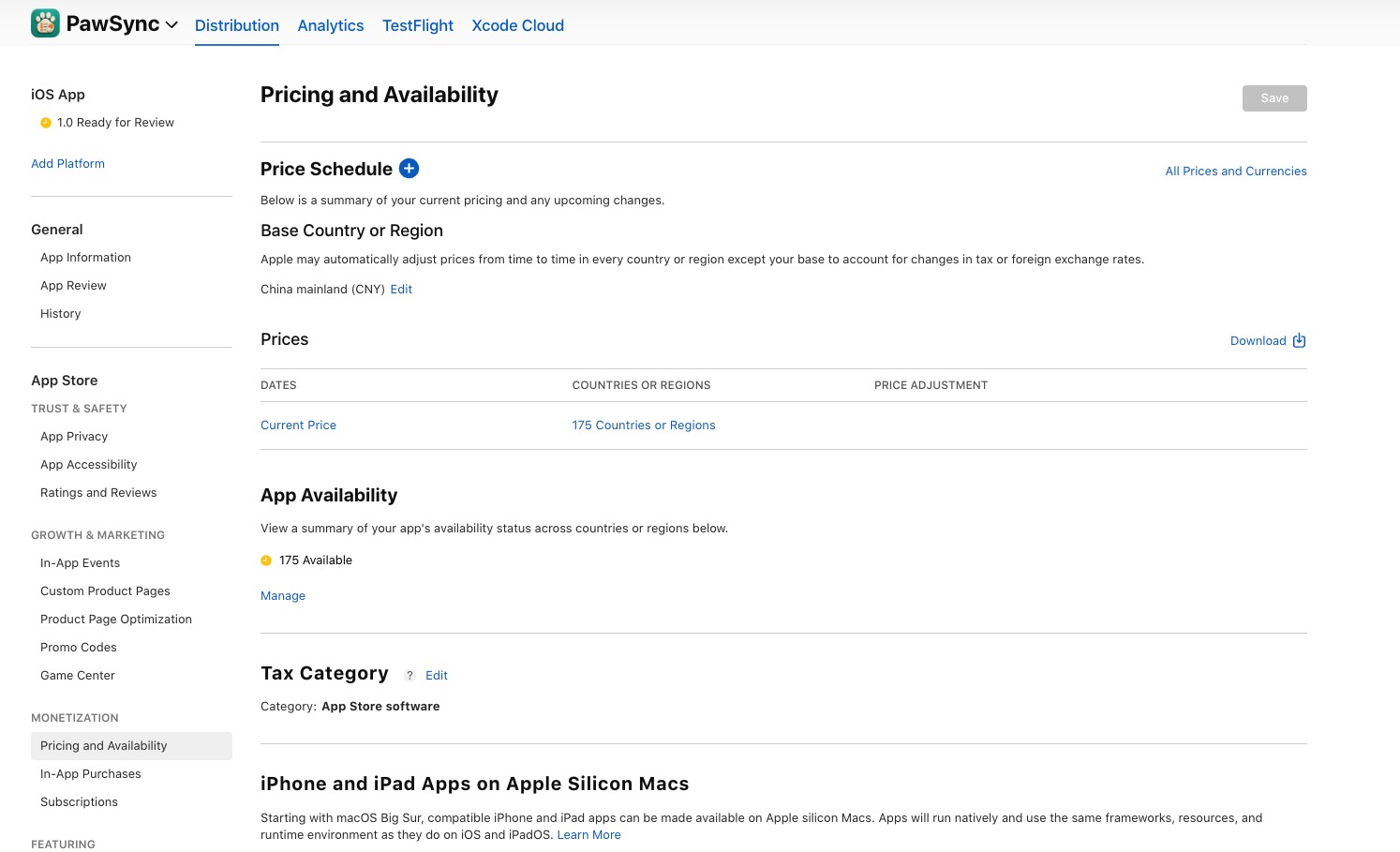Viewport: 1400px width, 852px height.
Task: Add a price change with the plus icon
Action: 409,169
